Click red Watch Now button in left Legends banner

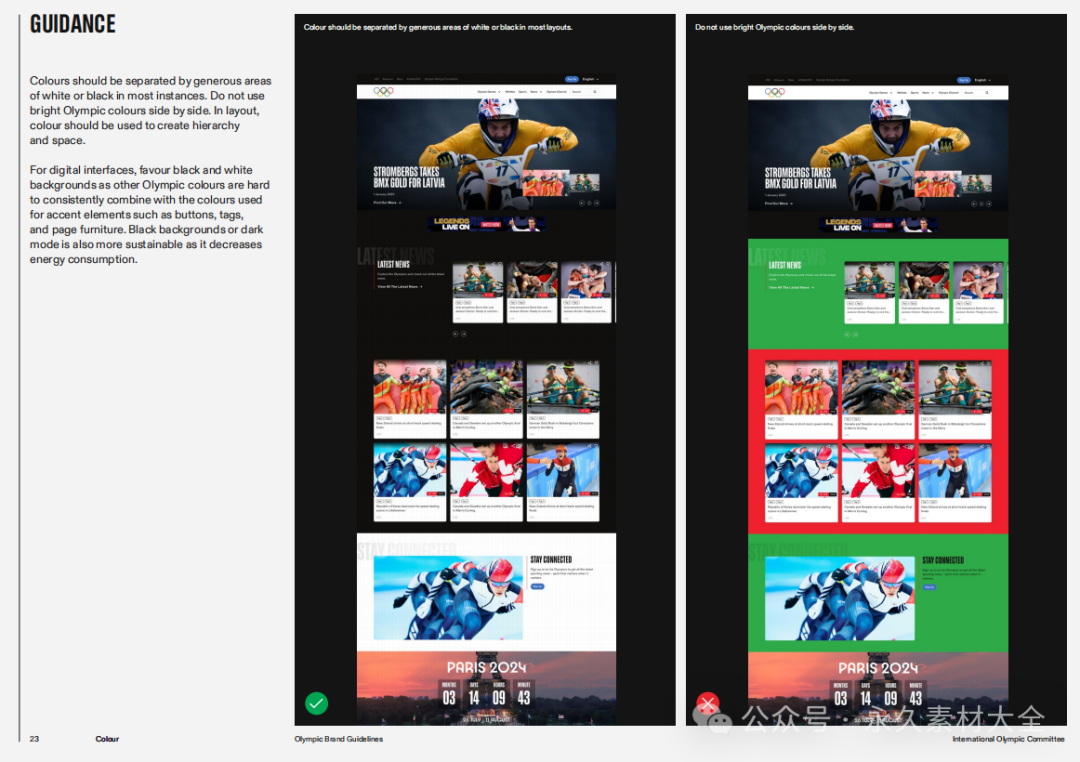coord(490,225)
